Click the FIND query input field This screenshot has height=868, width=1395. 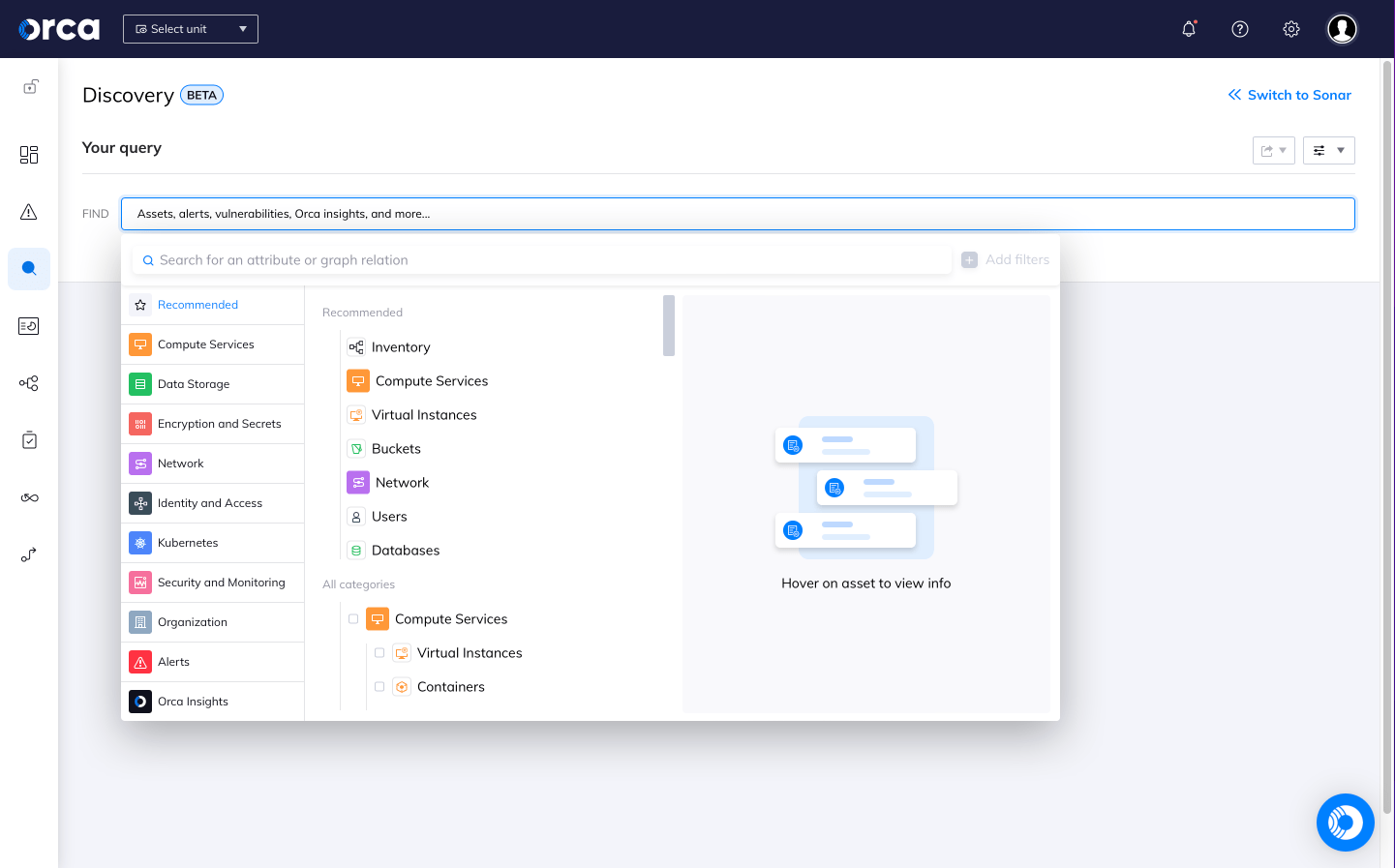coord(738,214)
